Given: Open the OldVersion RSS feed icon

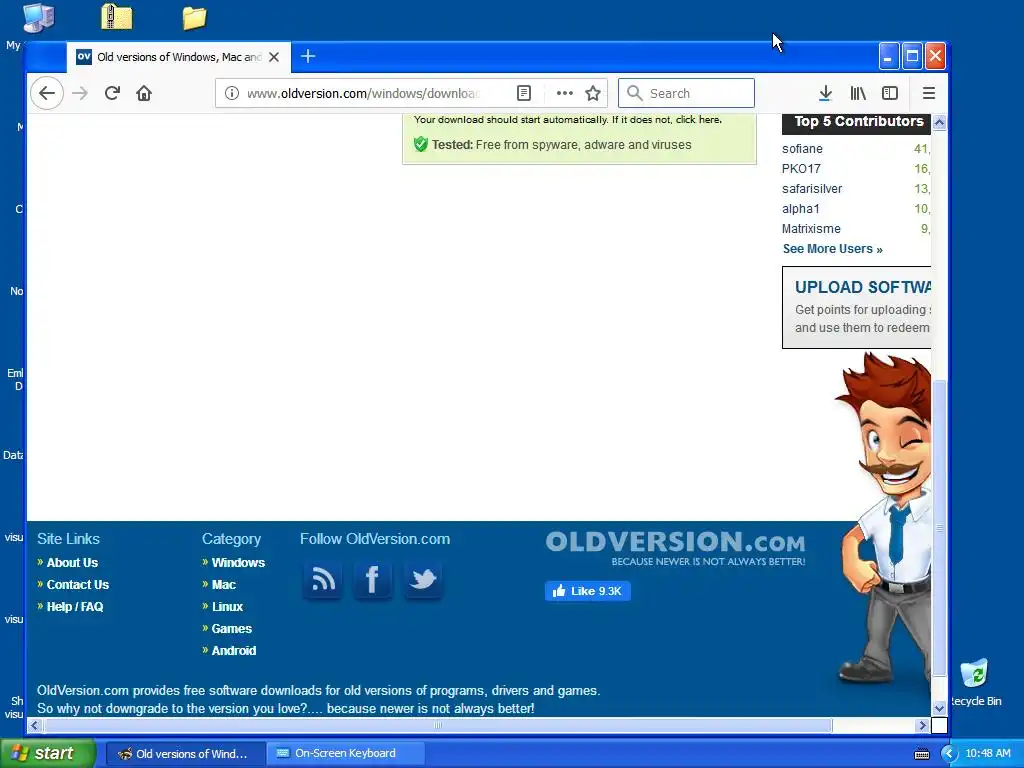Looking at the screenshot, I should [323, 580].
